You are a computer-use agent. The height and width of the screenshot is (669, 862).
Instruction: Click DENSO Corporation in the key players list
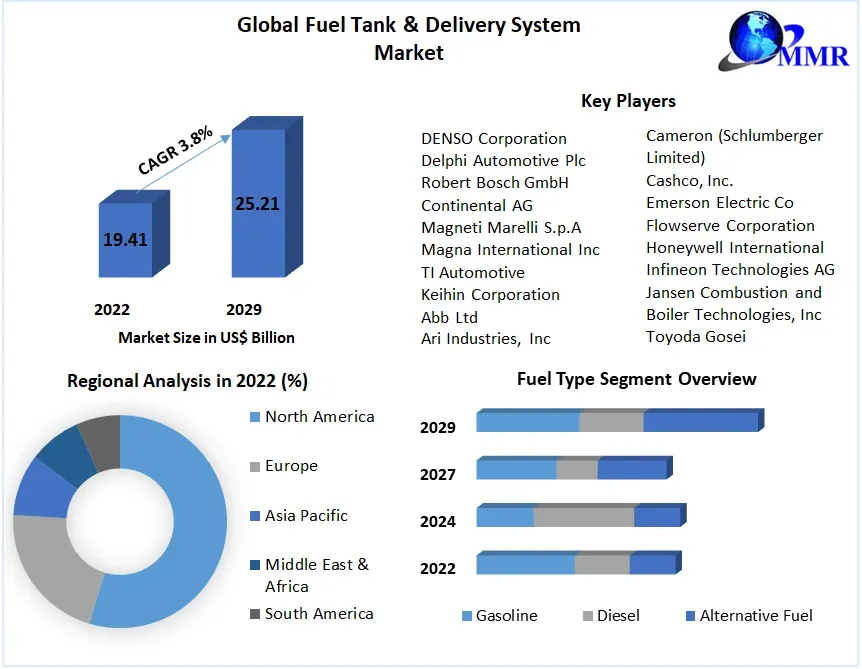[x=493, y=138]
